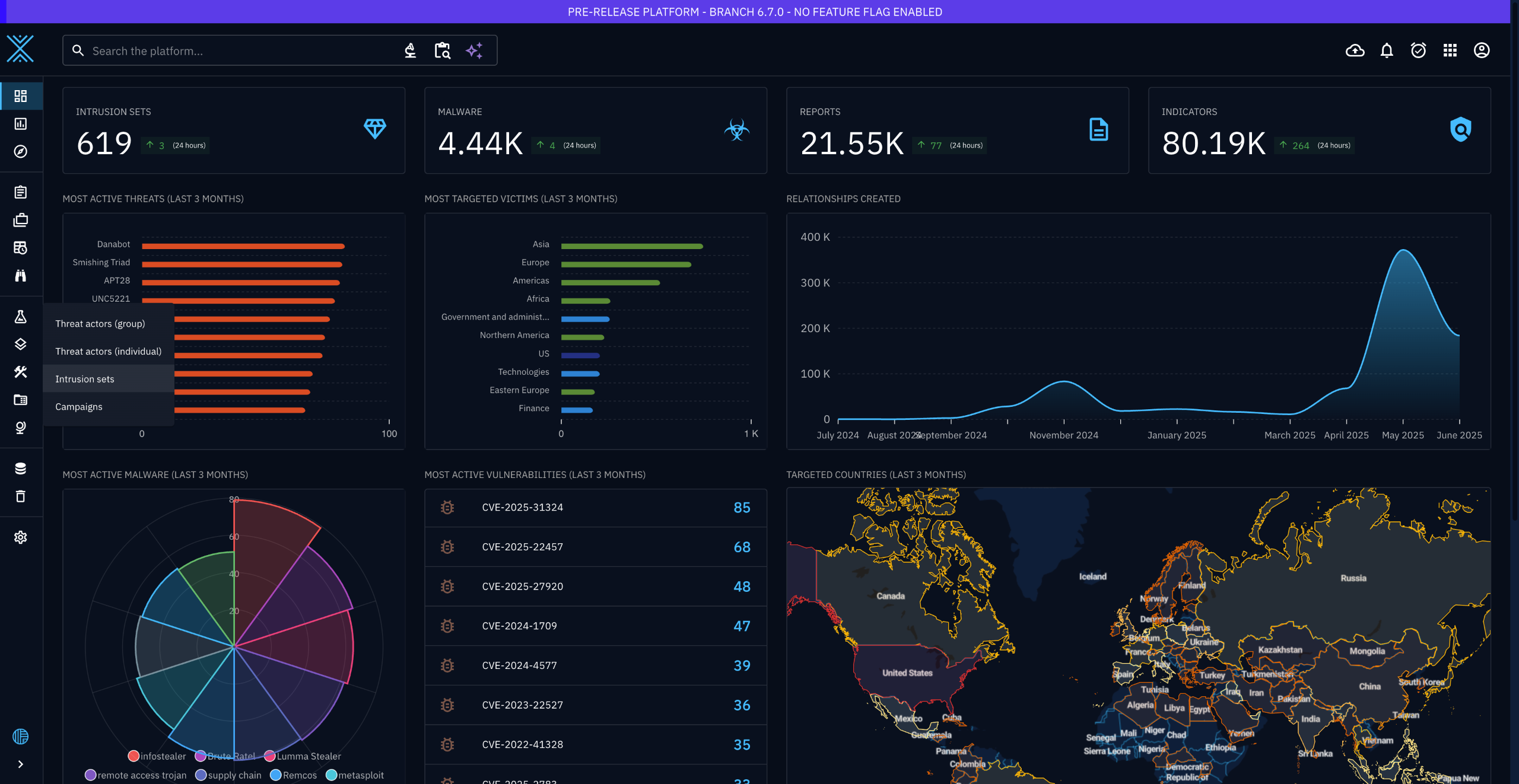Image resolution: width=1519 pixels, height=784 pixels.
Task: Open the Trash bin icon in sidebar
Action: [21, 496]
